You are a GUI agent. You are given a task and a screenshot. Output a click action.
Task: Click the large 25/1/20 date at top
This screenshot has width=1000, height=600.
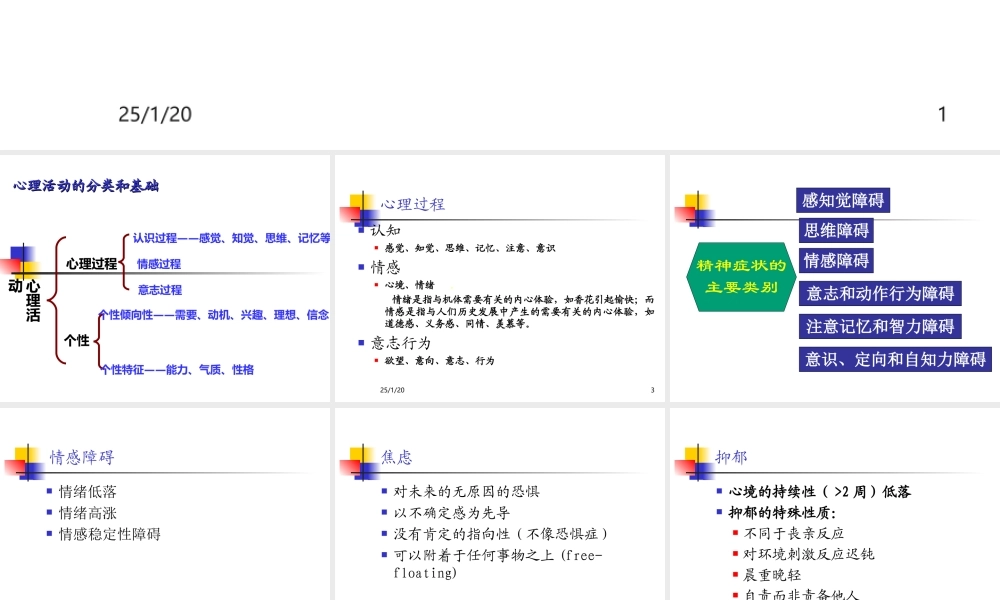[155, 114]
